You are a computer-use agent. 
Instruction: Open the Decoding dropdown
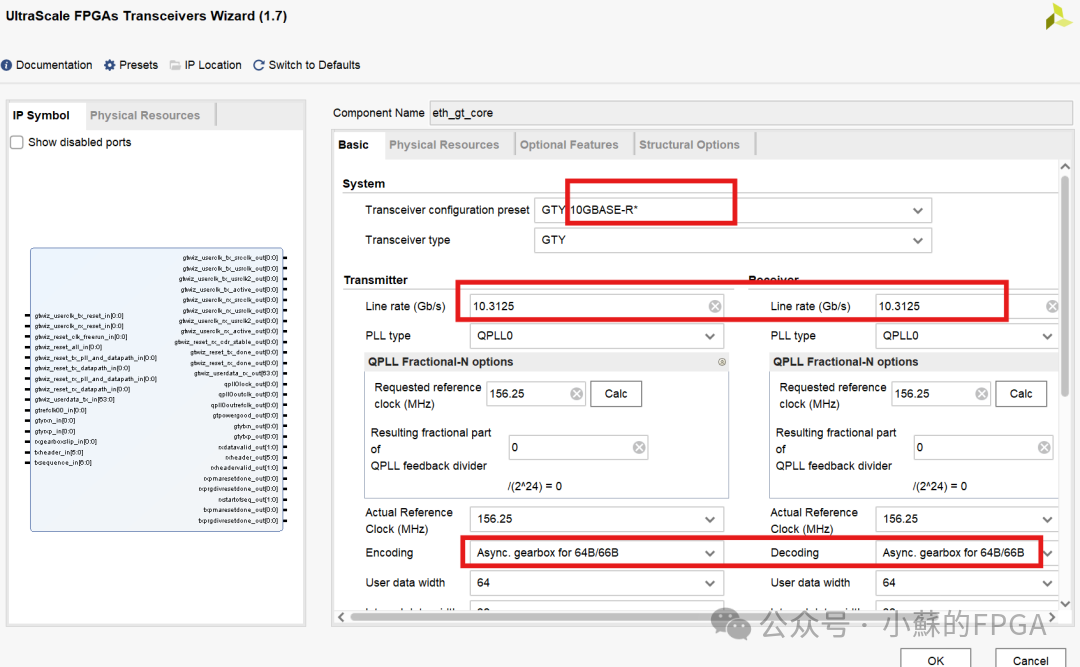[x=1048, y=553]
